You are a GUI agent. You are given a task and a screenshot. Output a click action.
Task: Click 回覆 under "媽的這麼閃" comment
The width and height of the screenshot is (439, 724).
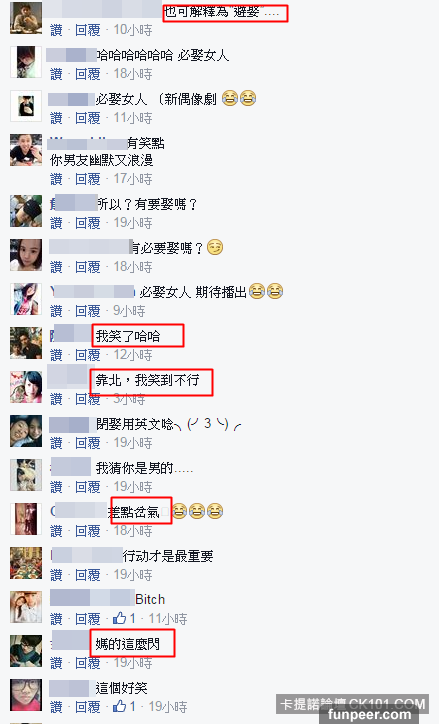88,663
